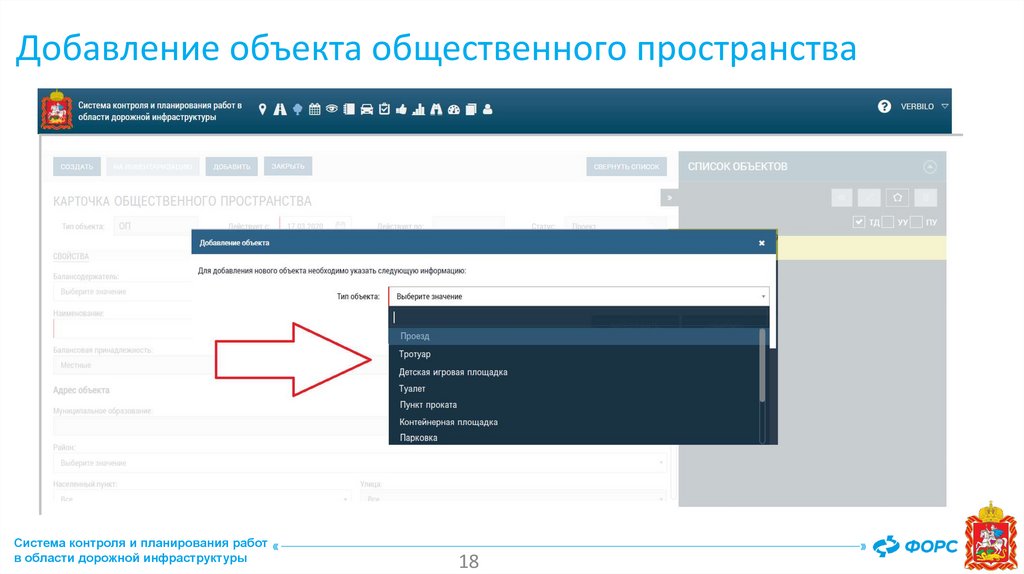This screenshot has width=1024, height=574.
Task: Open help via question mark icon
Action: click(x=884, y=106)
